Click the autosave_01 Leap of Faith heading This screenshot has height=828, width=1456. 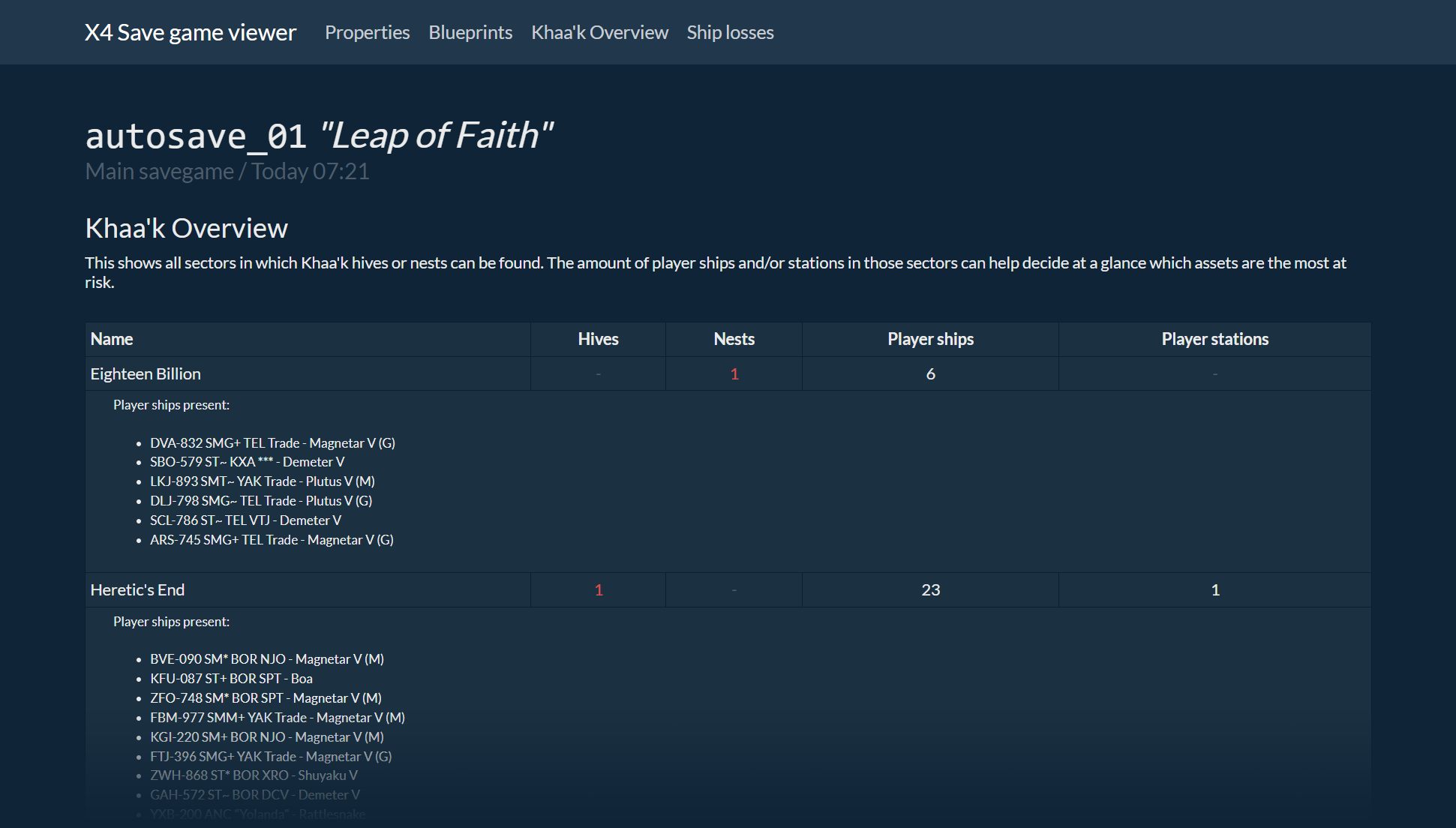click(319, 136)
